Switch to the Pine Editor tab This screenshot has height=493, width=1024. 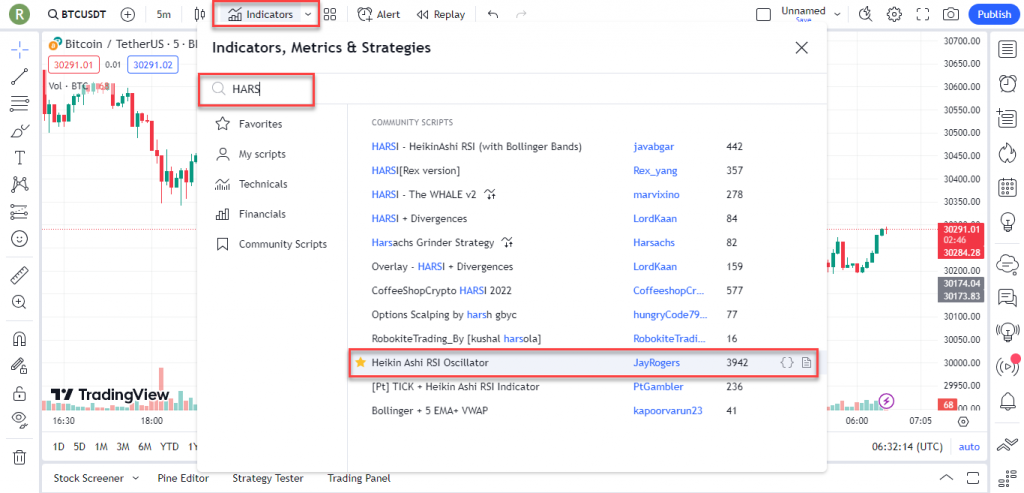(x=185, y=478)
